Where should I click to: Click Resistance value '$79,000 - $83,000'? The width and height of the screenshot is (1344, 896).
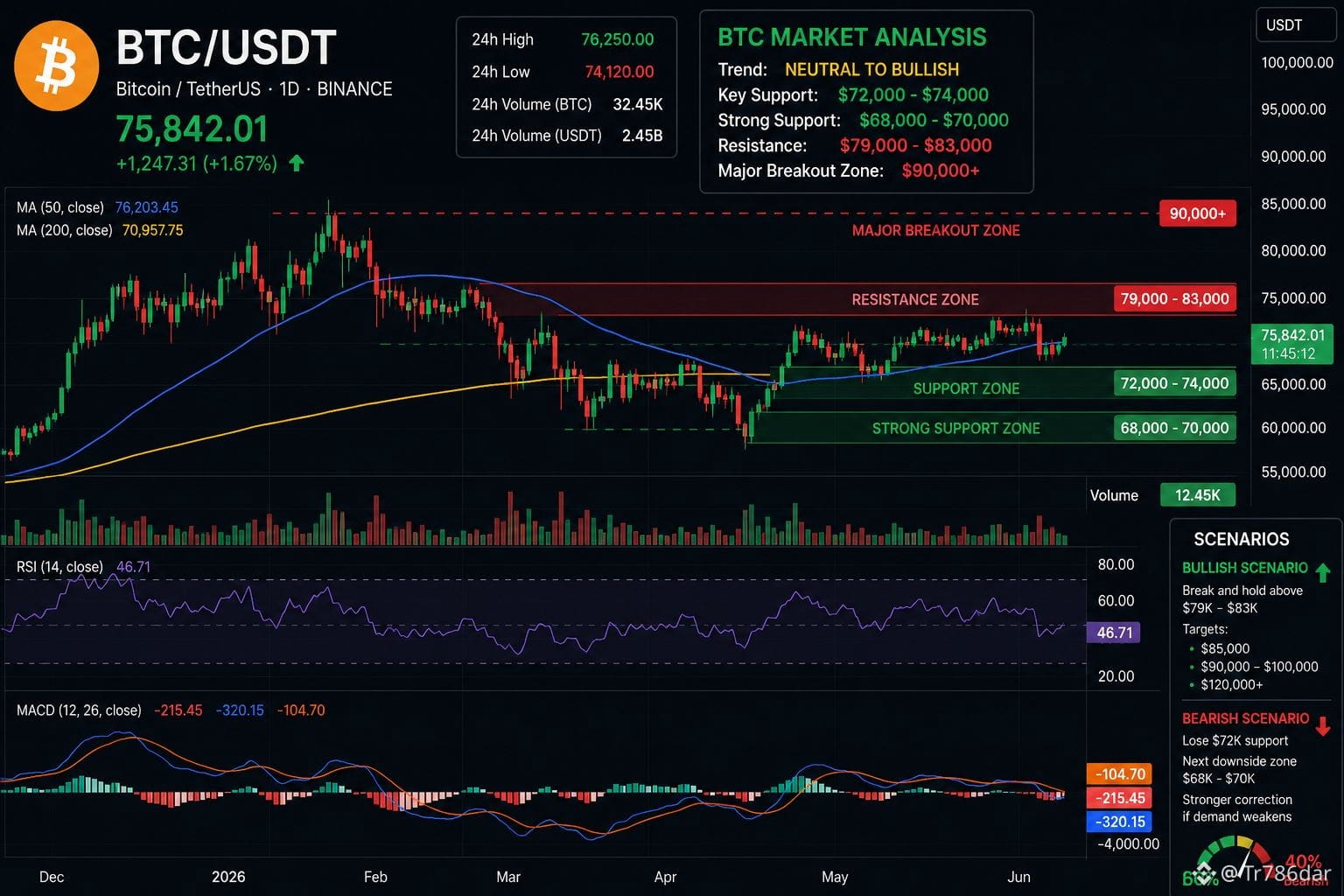pyautogui.click(x=915, y=146)
